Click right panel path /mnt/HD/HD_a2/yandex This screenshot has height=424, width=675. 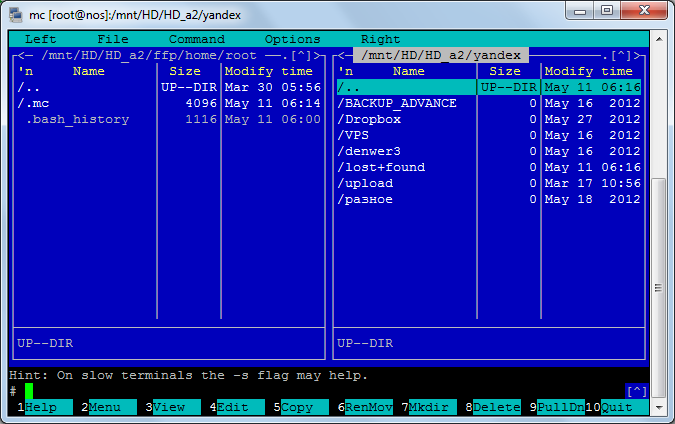click(x=441, y=56)
